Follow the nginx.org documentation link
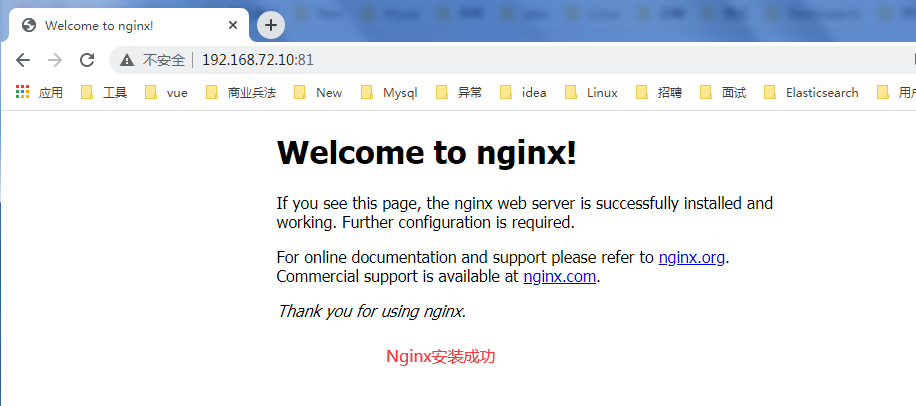Screen dimensions: 916x406 pyautogui.click(x=692, y=258)
